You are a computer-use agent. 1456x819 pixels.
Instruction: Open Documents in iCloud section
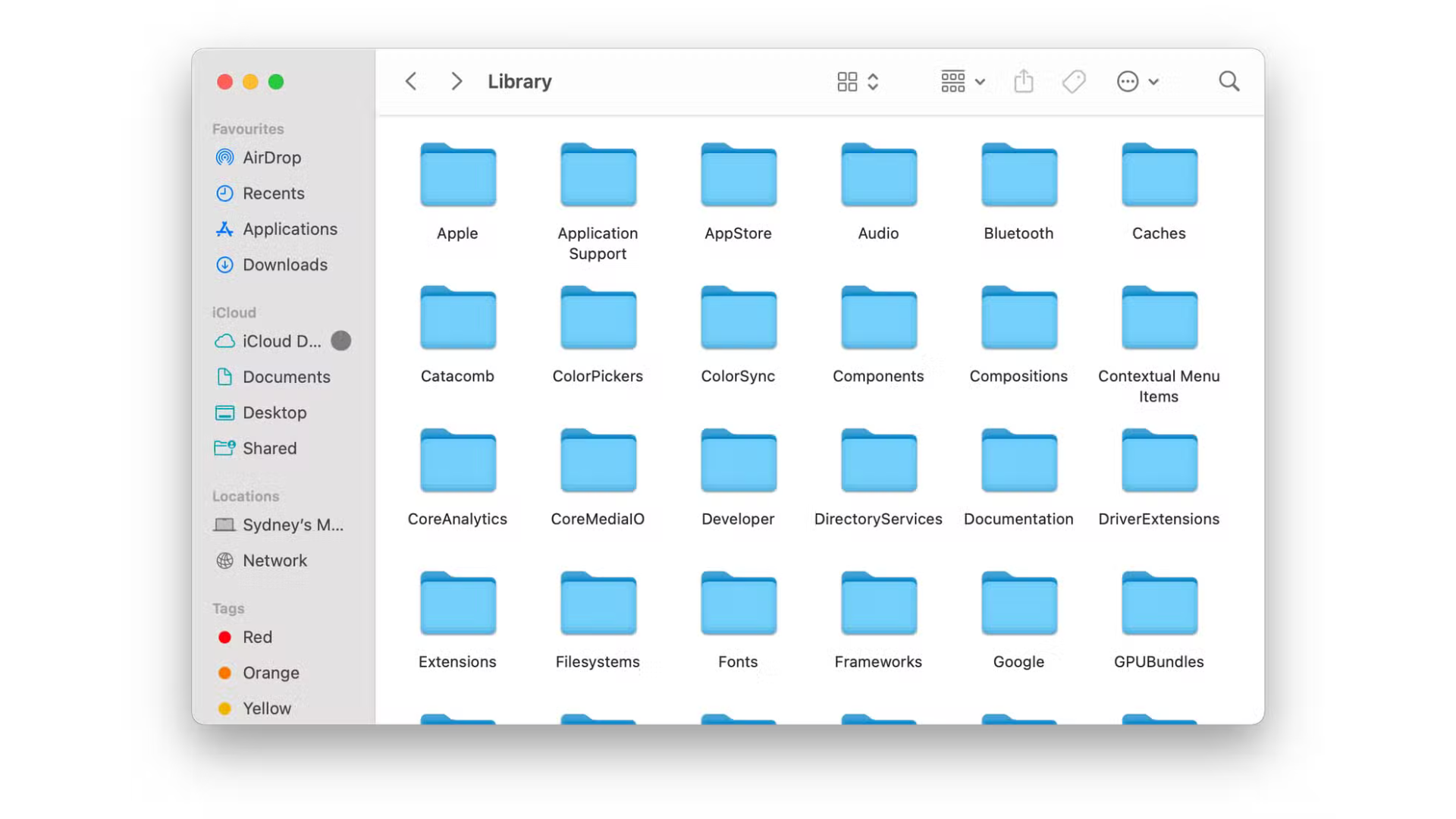tap(286, 377)
